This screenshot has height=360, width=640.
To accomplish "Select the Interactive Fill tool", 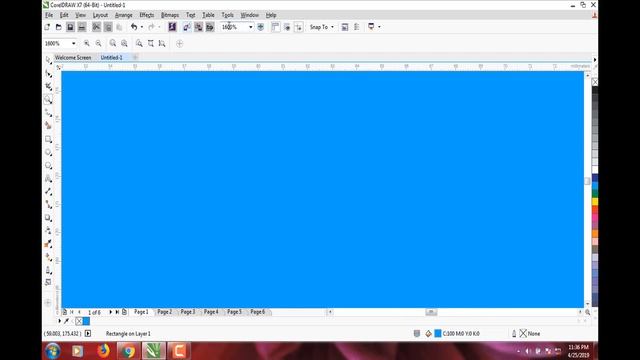I will coord(48,257).
